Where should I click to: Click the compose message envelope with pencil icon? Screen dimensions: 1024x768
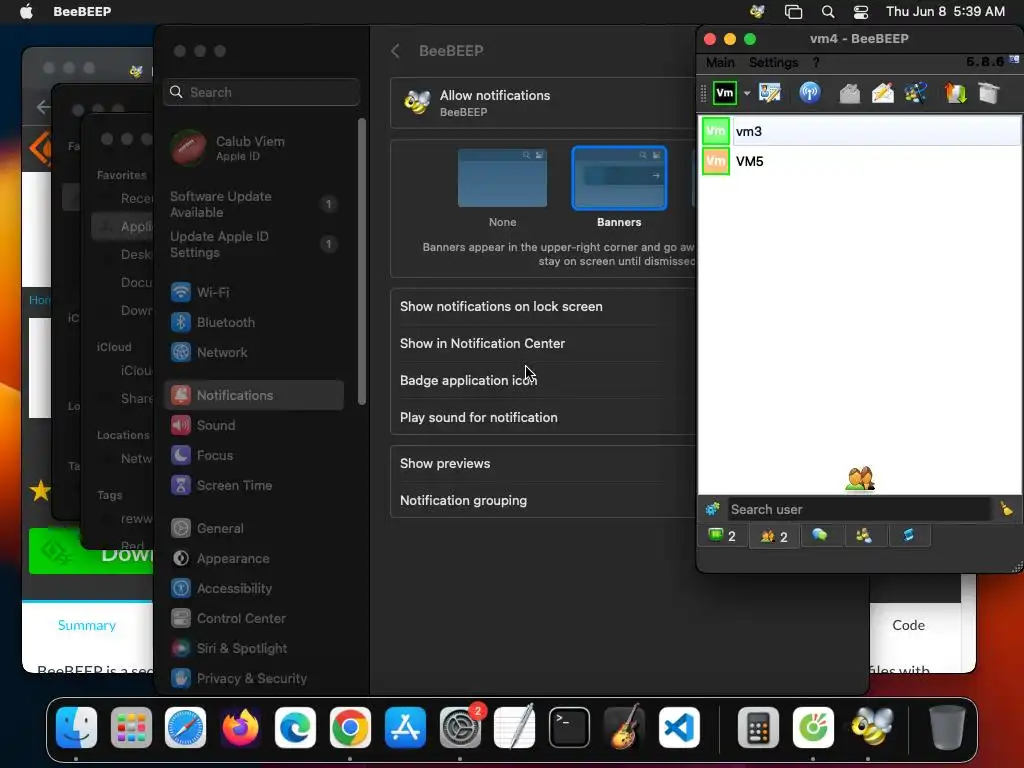[882, 93]
